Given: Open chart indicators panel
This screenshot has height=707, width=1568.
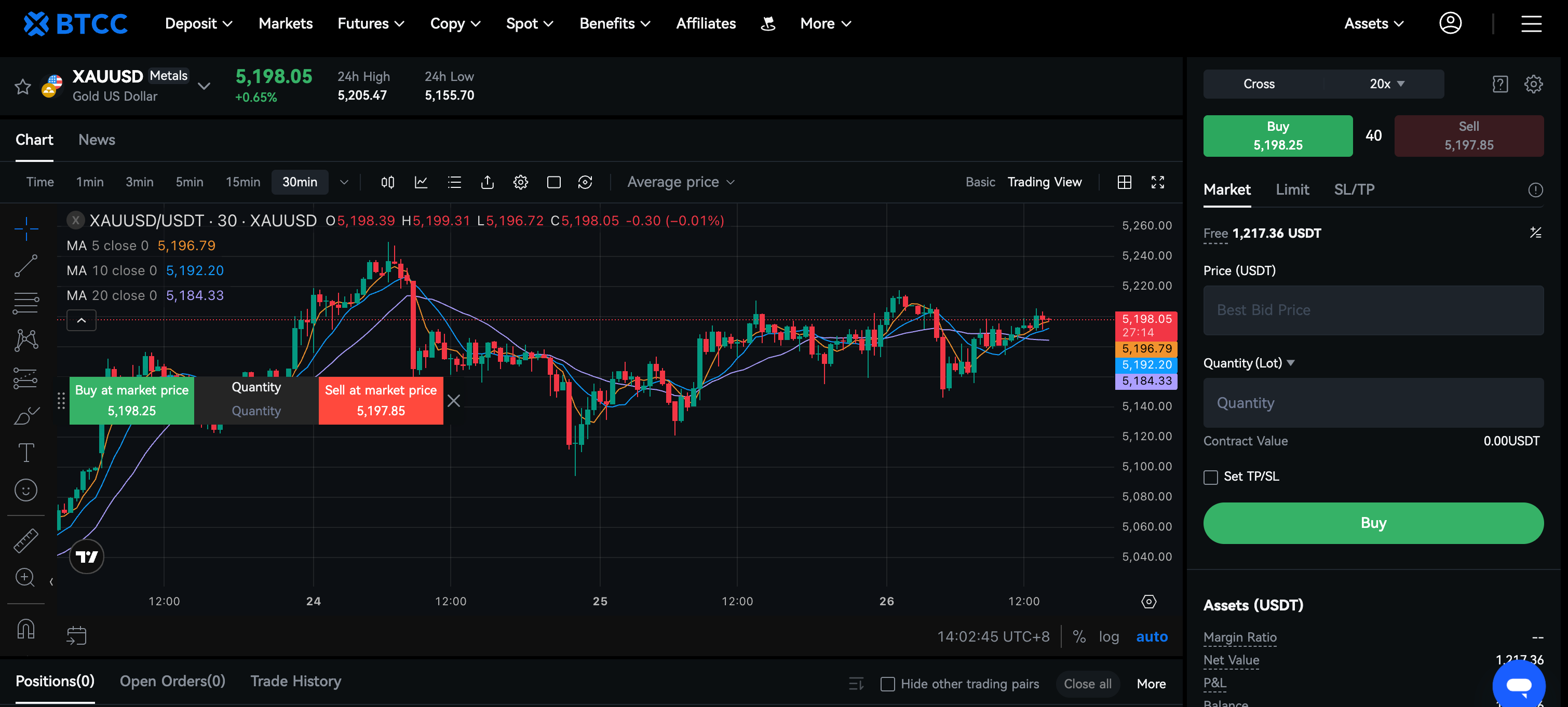Looking at the screenshot, I should [x=421, y=182].
